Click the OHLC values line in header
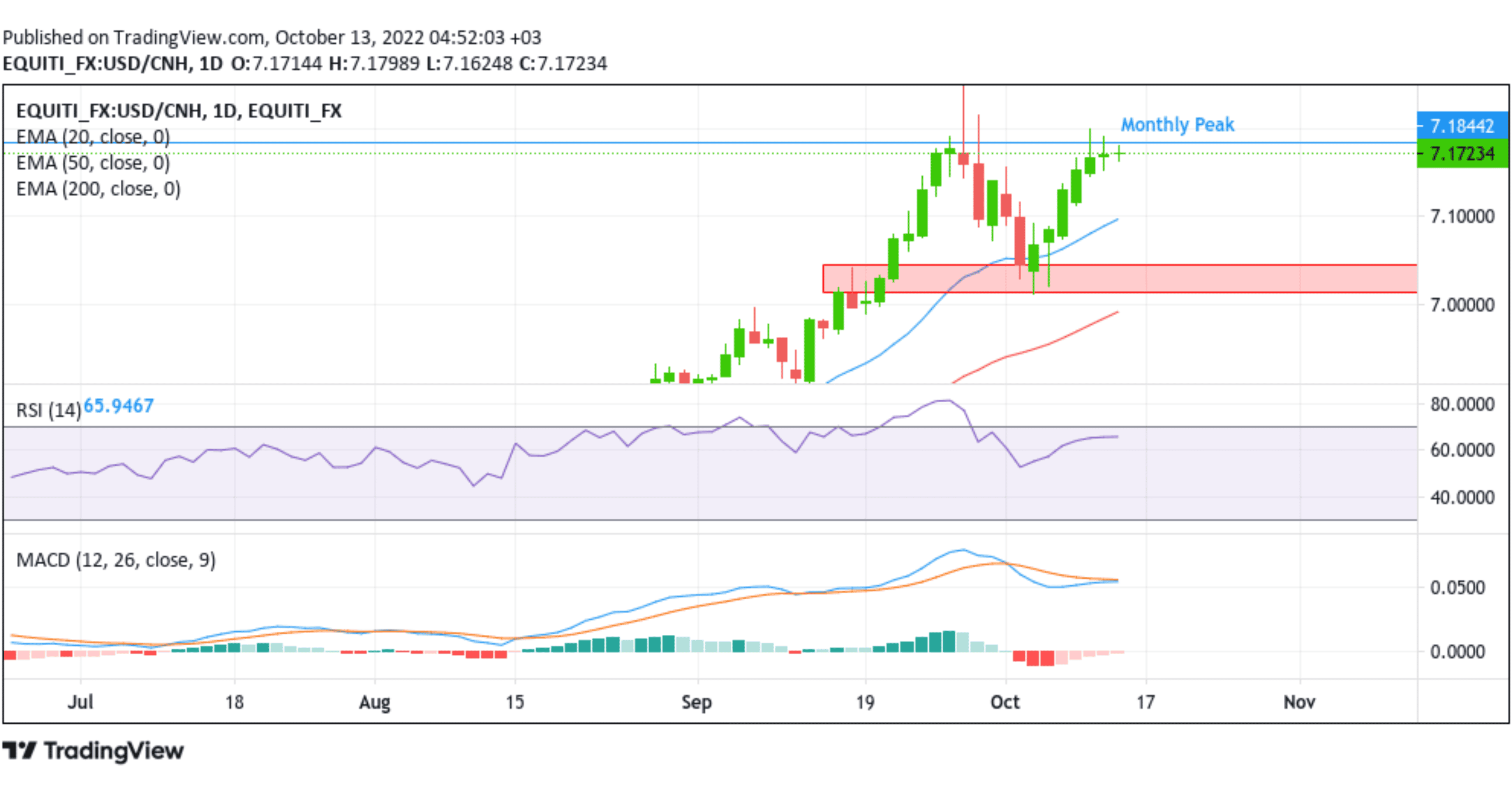This screenshot has height=795, width=1512. [x=419, y=64]
